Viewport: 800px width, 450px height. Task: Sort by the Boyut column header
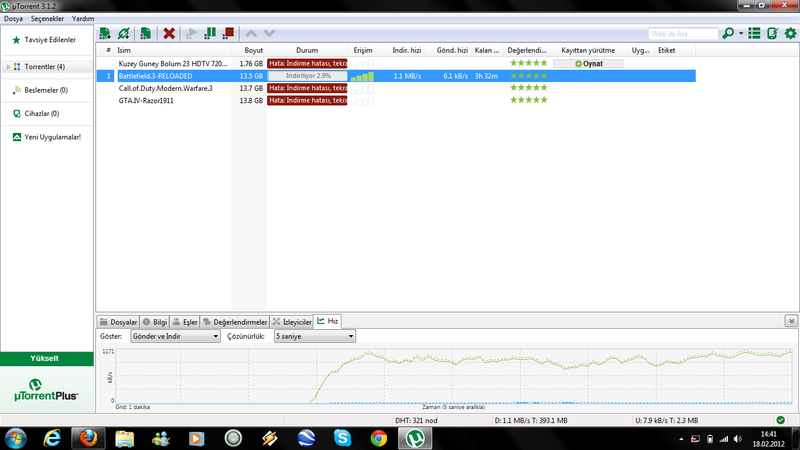[254, 51]
